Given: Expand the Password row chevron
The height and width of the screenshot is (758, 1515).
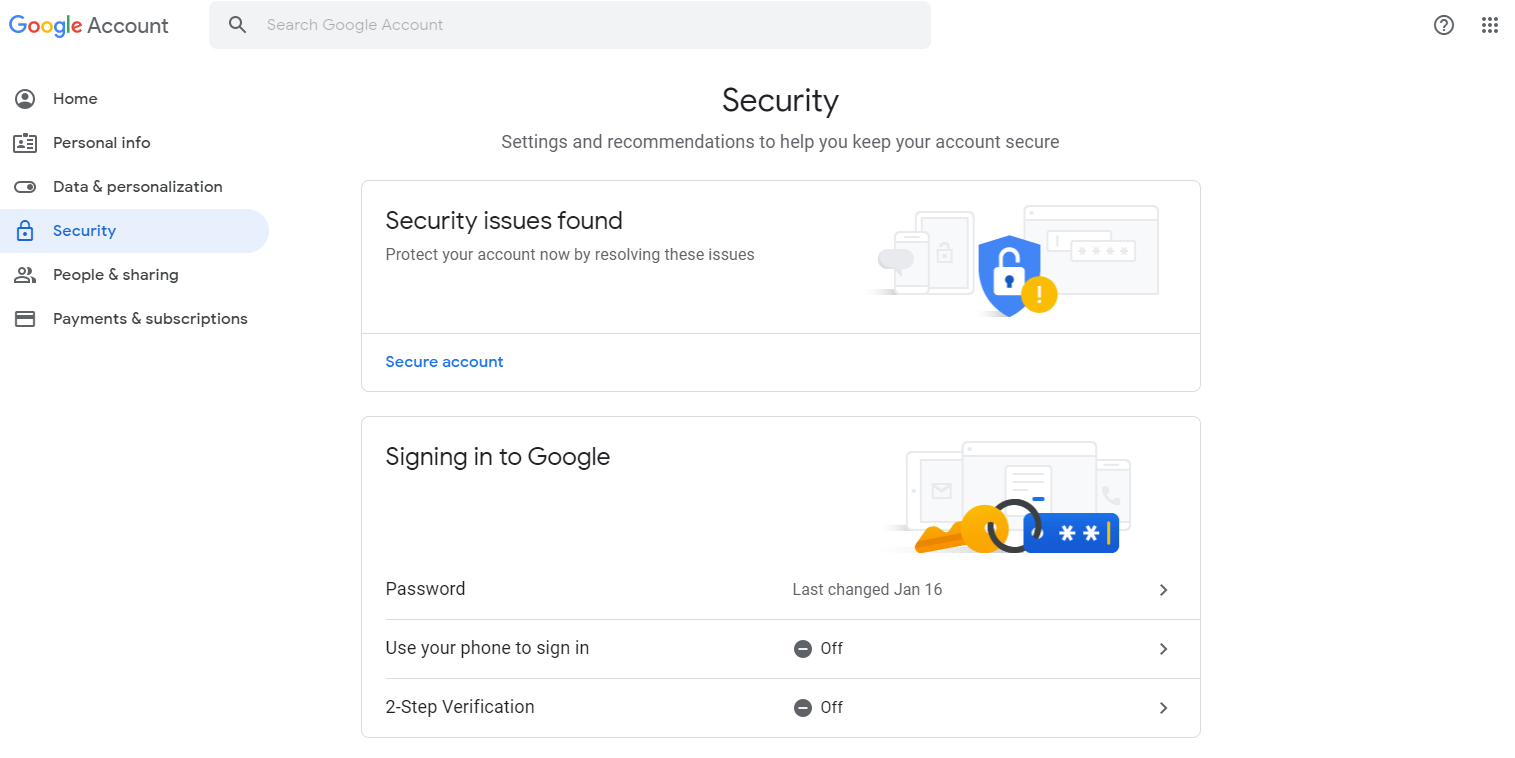Looking at the screenshot, I should pyautogui.click(x=1163, y=590).
